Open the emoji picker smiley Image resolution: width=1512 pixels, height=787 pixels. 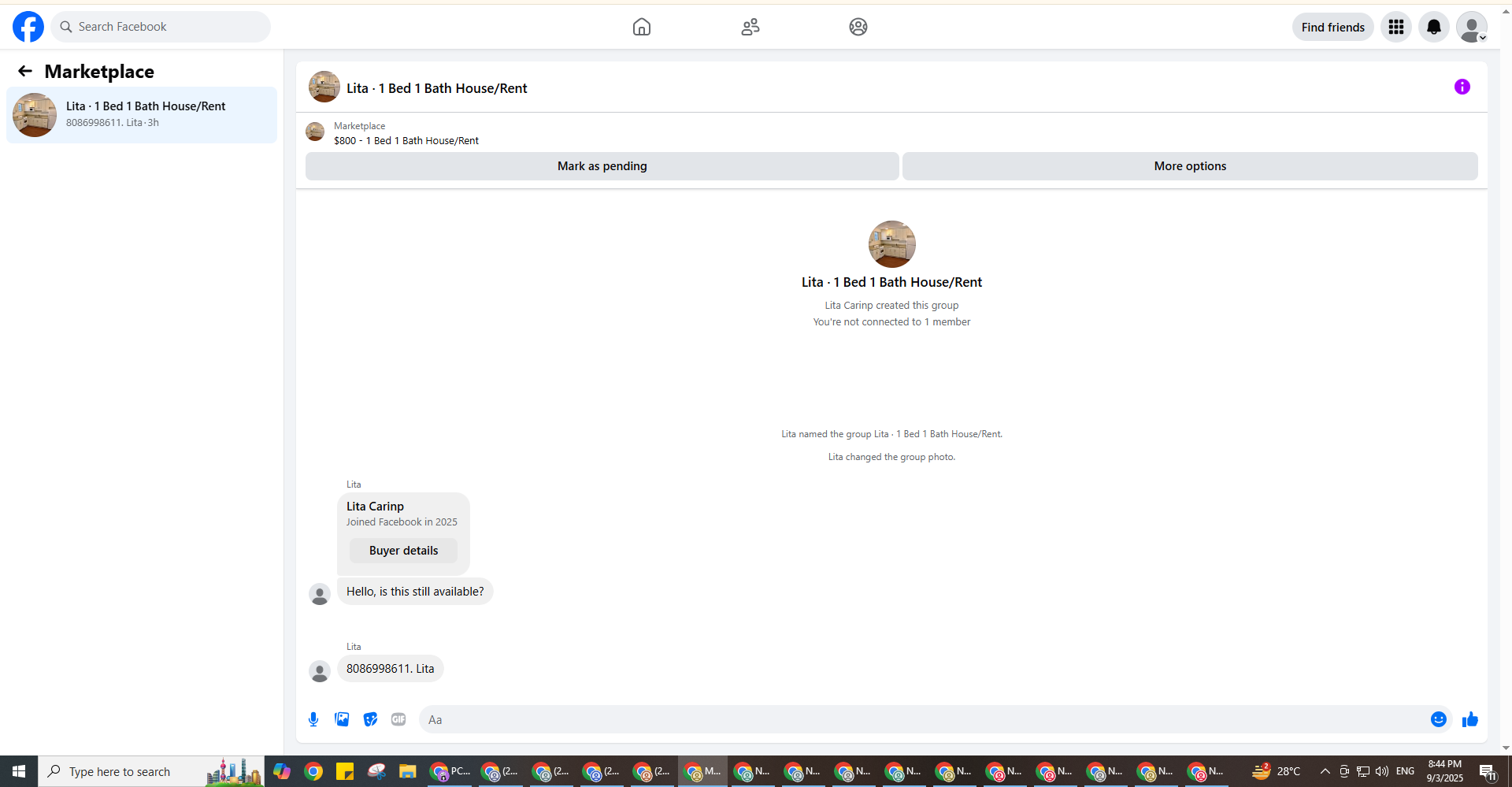[1439, 719]
